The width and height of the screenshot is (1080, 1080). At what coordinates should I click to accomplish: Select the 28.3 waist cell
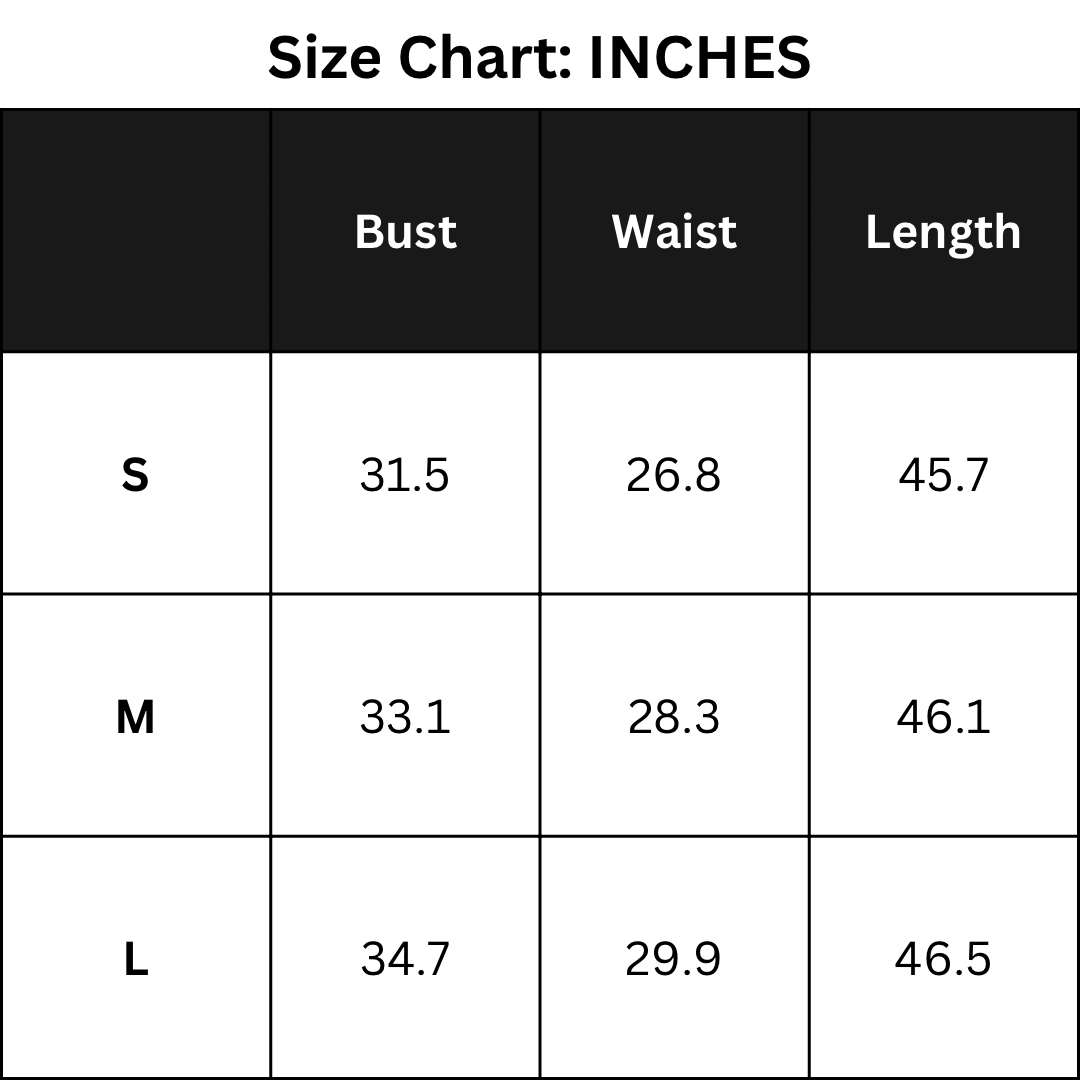point(673,717)
